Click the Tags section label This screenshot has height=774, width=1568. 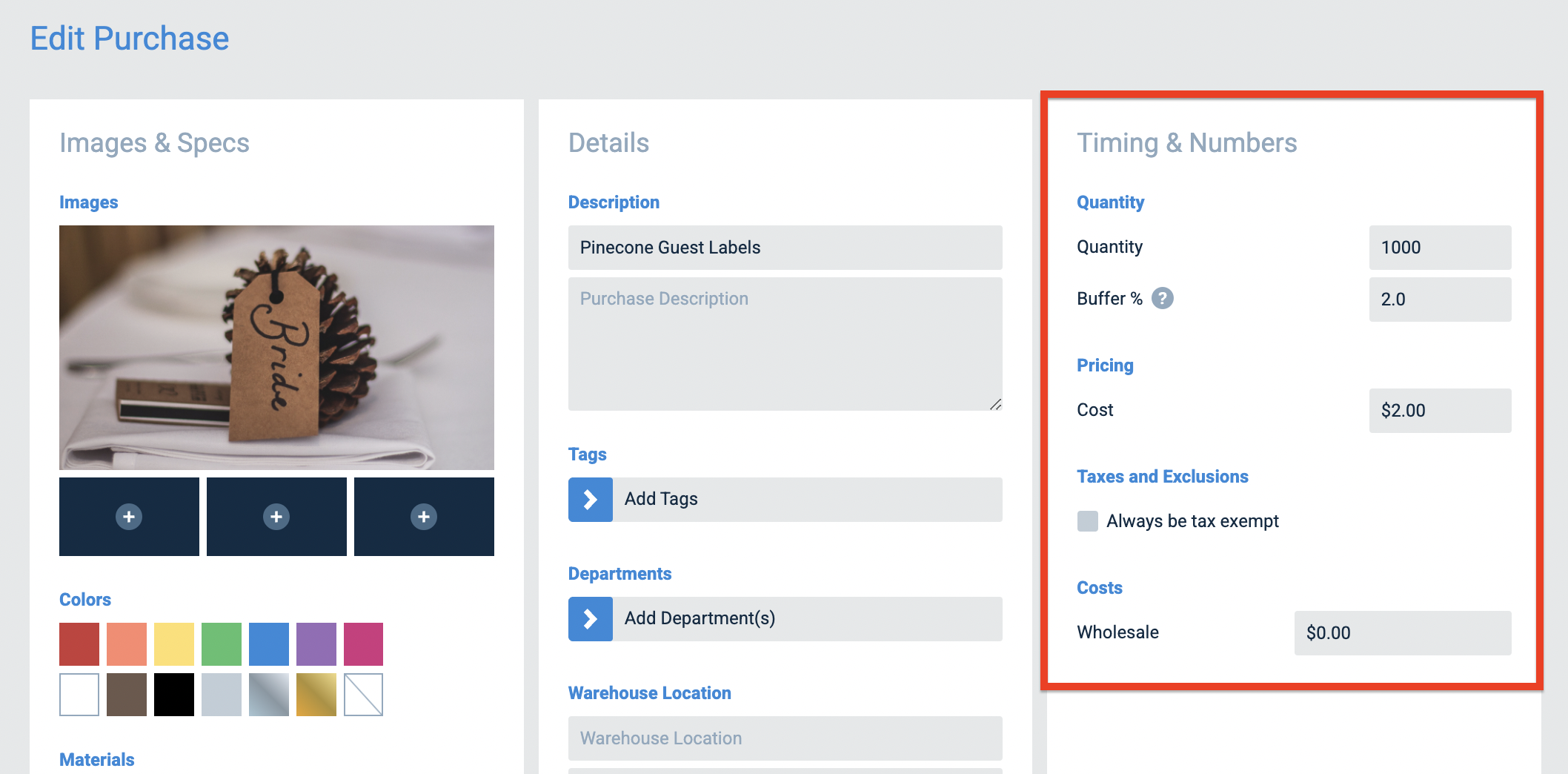coord(588,454)
